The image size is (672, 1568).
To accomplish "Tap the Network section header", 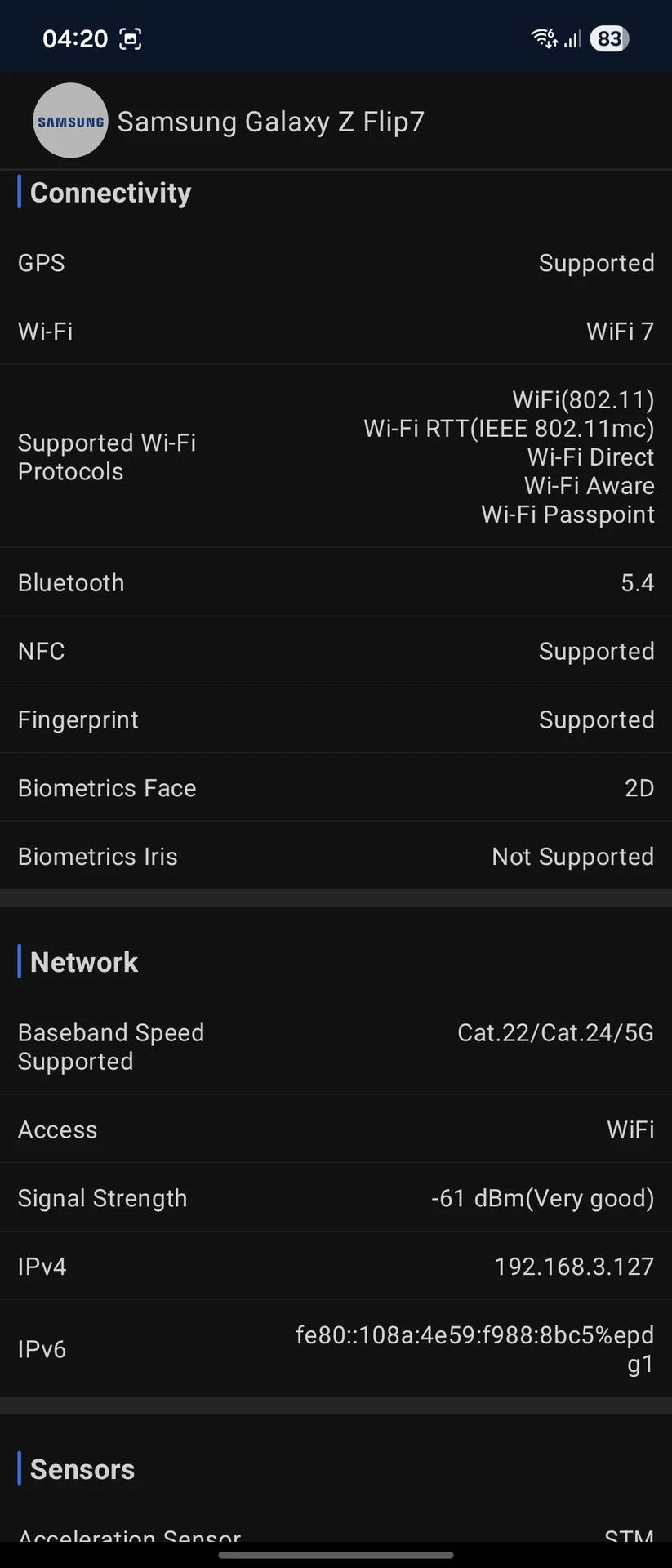I will (x=84, y=962).
